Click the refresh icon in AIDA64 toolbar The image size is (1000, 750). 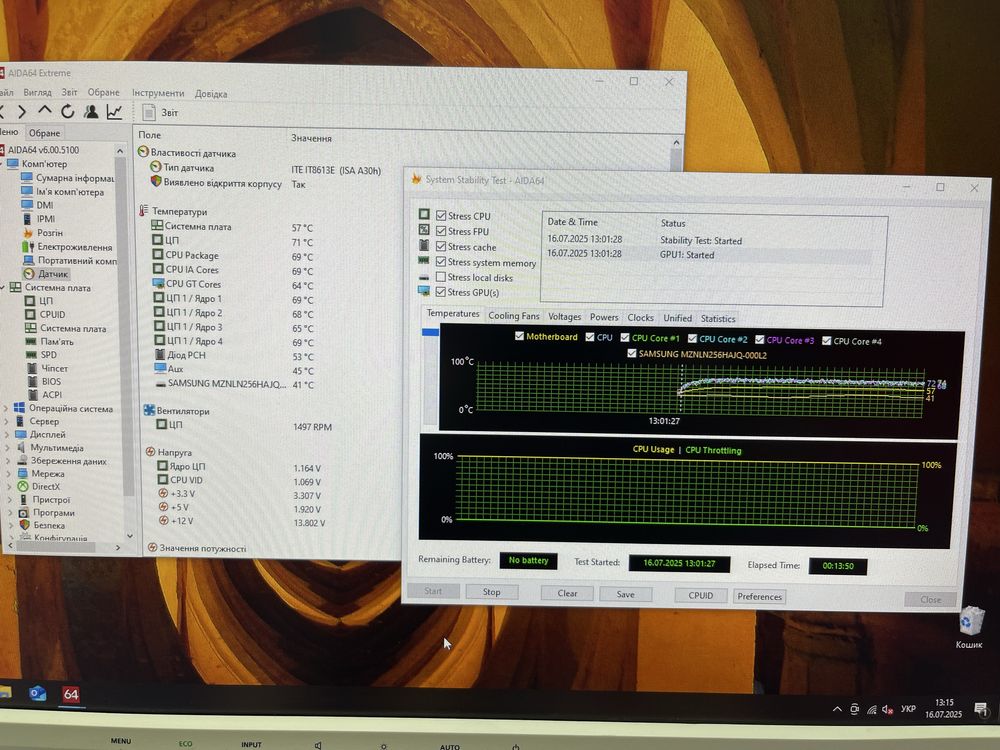(x=68, y=112)
